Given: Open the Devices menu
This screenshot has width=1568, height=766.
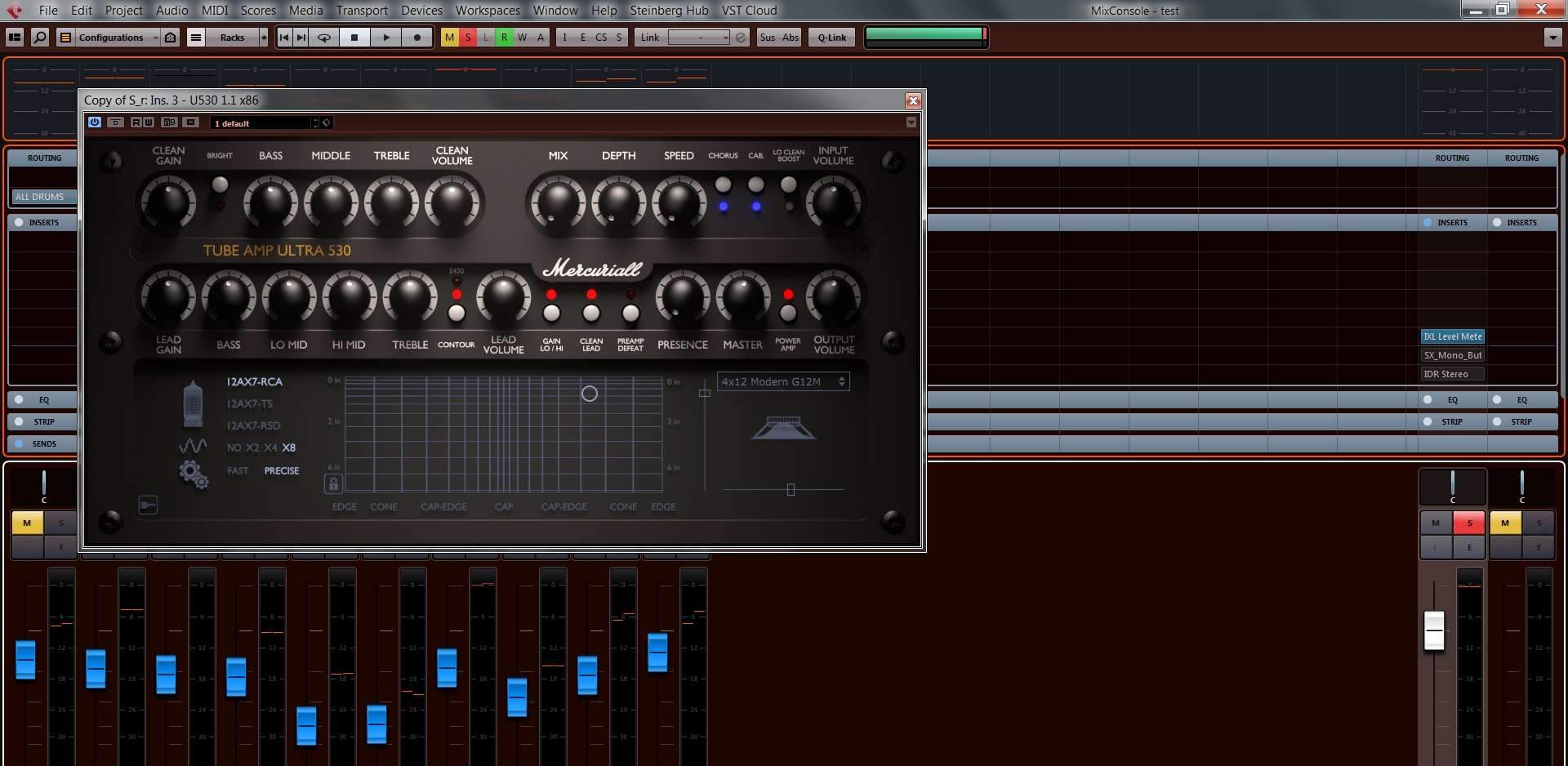Looking at the screenshot, I should [x=421, y=11].
